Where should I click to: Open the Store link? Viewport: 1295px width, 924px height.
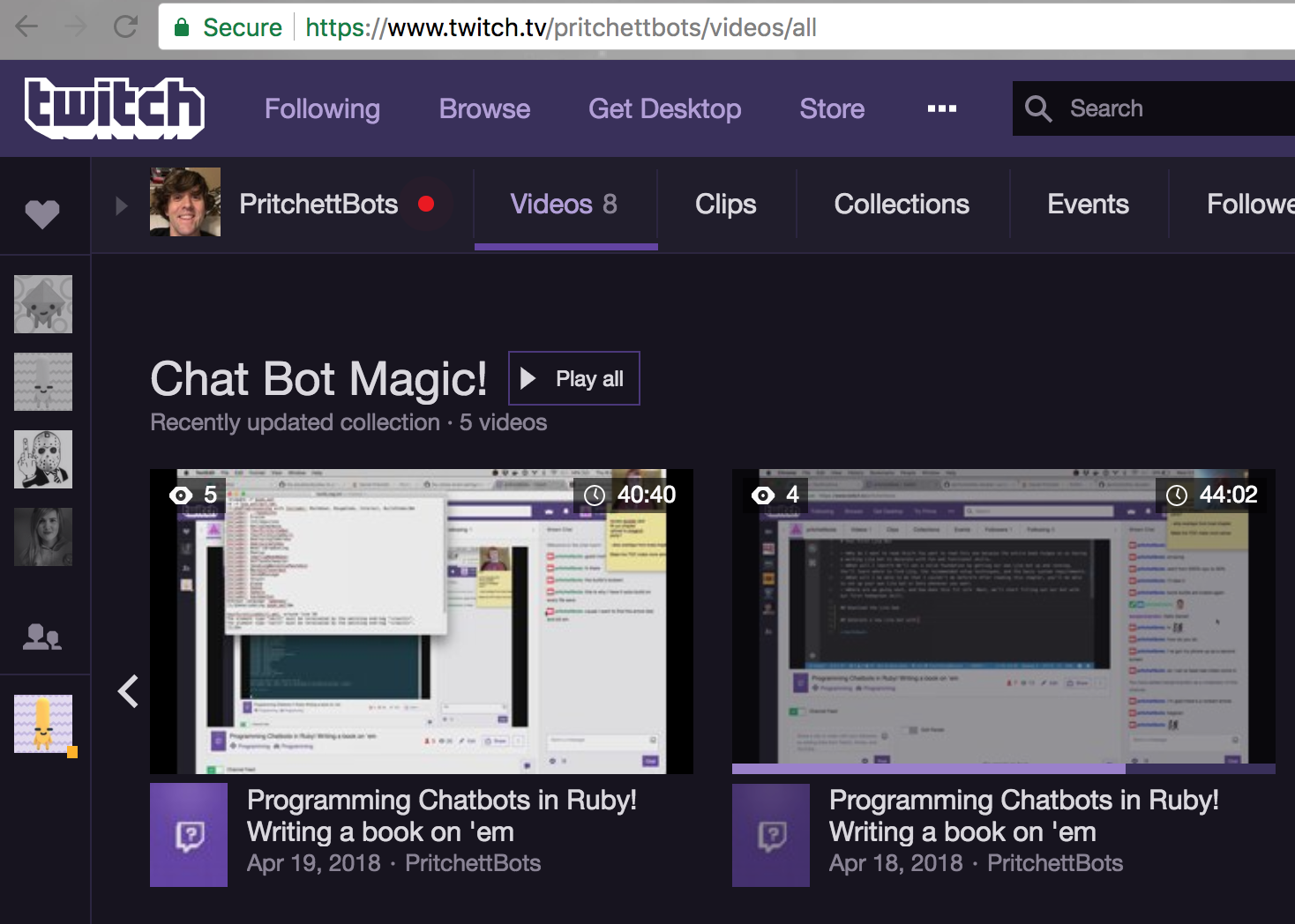click(832, 108)
